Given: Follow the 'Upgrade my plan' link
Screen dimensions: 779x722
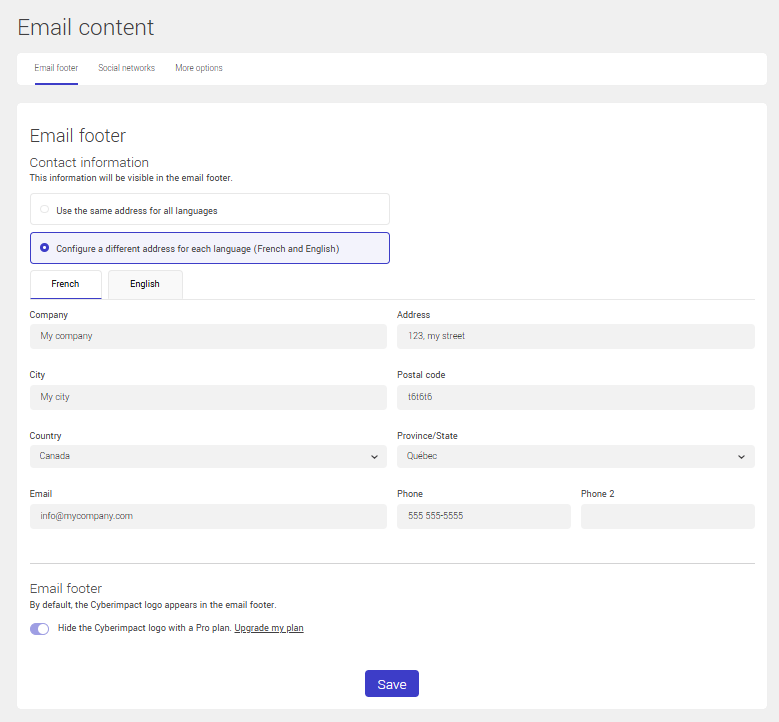Looking at the screenshot, I should [269, 628].
